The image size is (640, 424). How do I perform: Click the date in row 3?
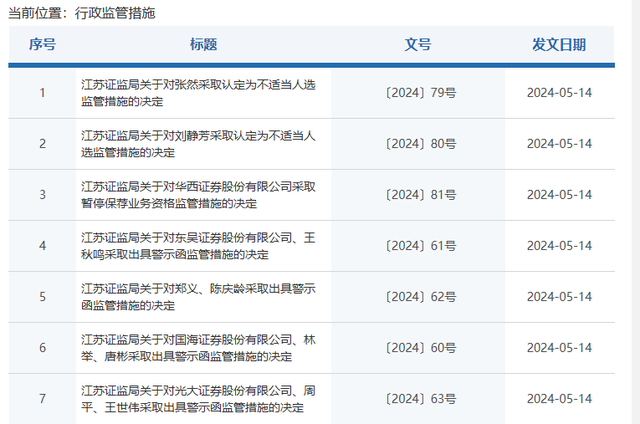tap(559, 195)
